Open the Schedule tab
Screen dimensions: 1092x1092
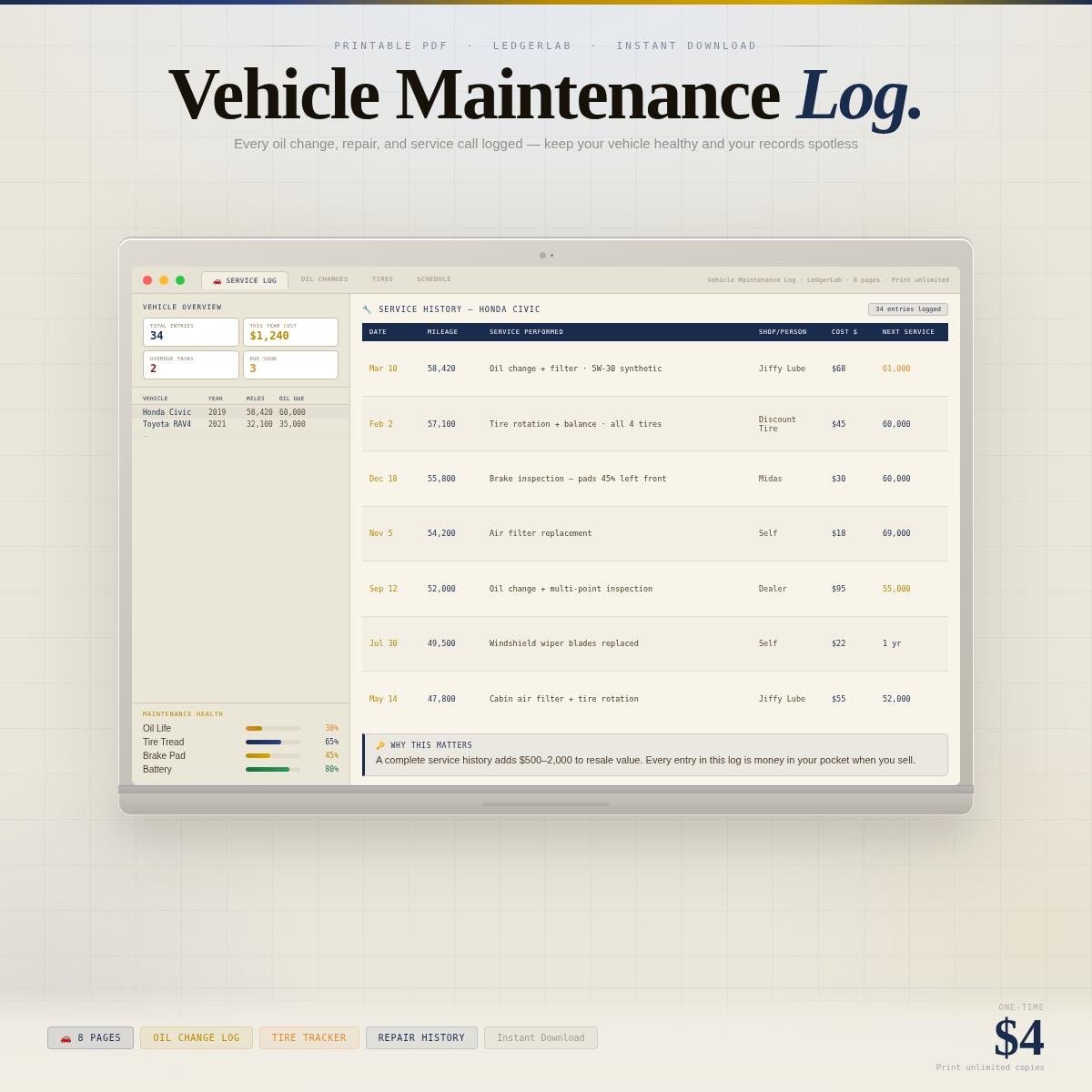coord(434,279)
